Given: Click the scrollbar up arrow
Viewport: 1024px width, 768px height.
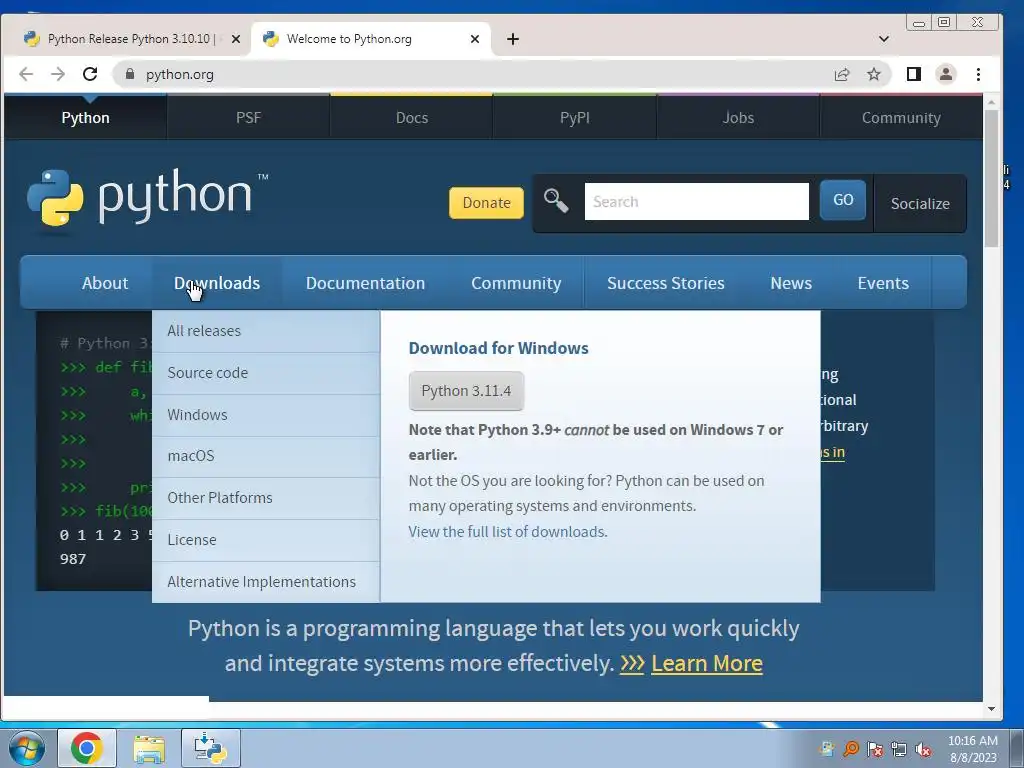Looking at the screenshot, I should tap(991, 103).
